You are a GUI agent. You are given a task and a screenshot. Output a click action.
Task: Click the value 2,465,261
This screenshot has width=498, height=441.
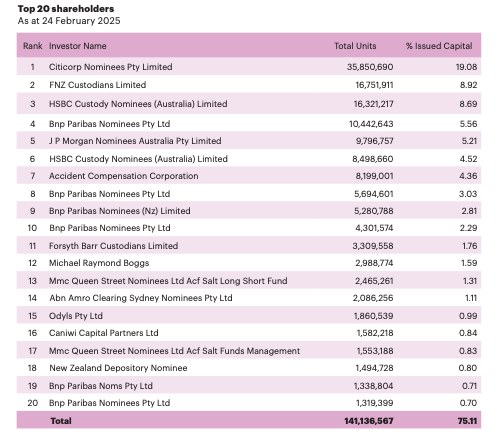[x=374, y=281]
